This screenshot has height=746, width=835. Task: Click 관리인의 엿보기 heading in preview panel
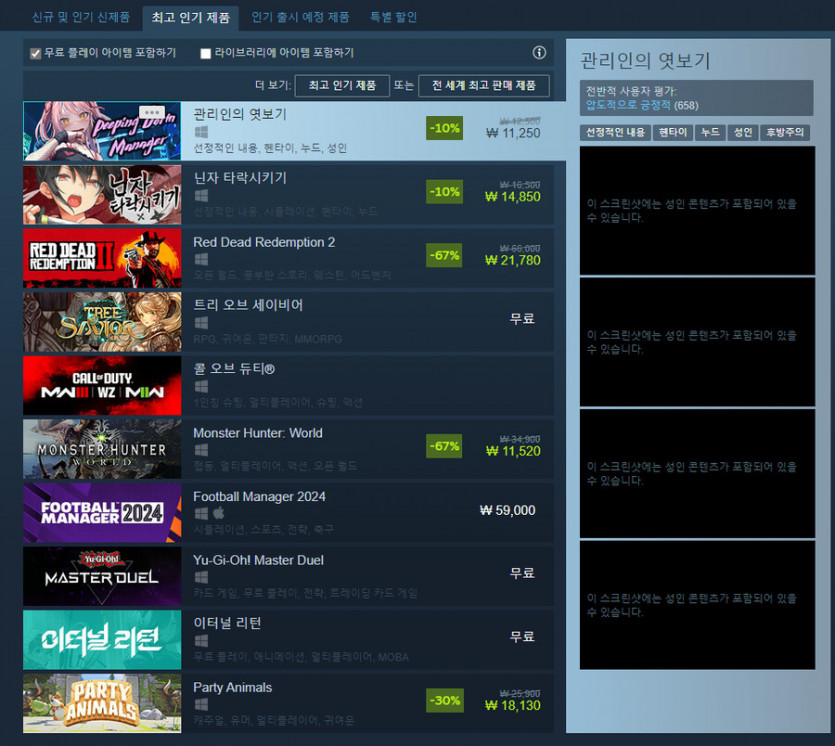(x=645, y=61)
